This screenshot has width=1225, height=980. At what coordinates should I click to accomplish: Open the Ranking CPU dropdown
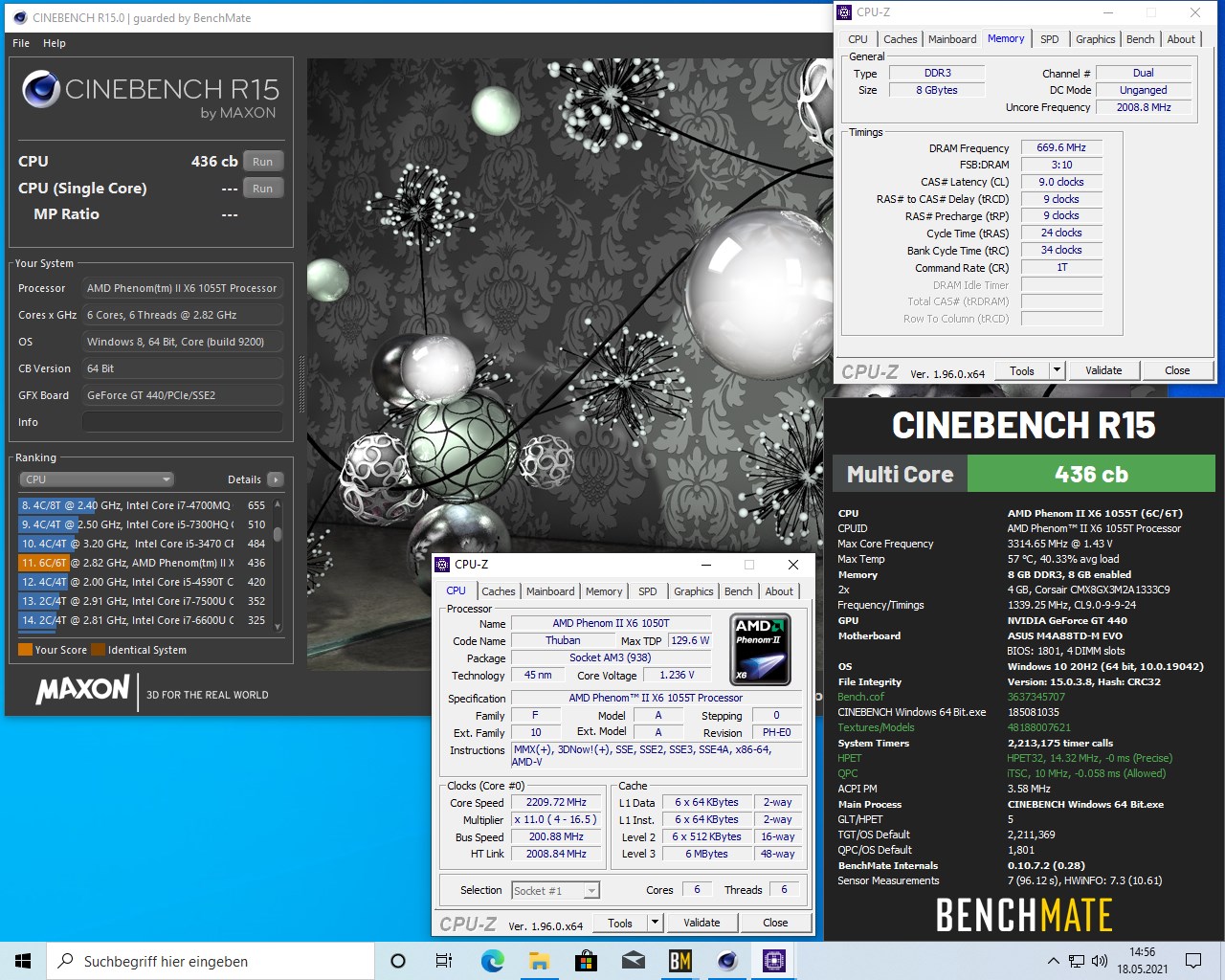97,479
